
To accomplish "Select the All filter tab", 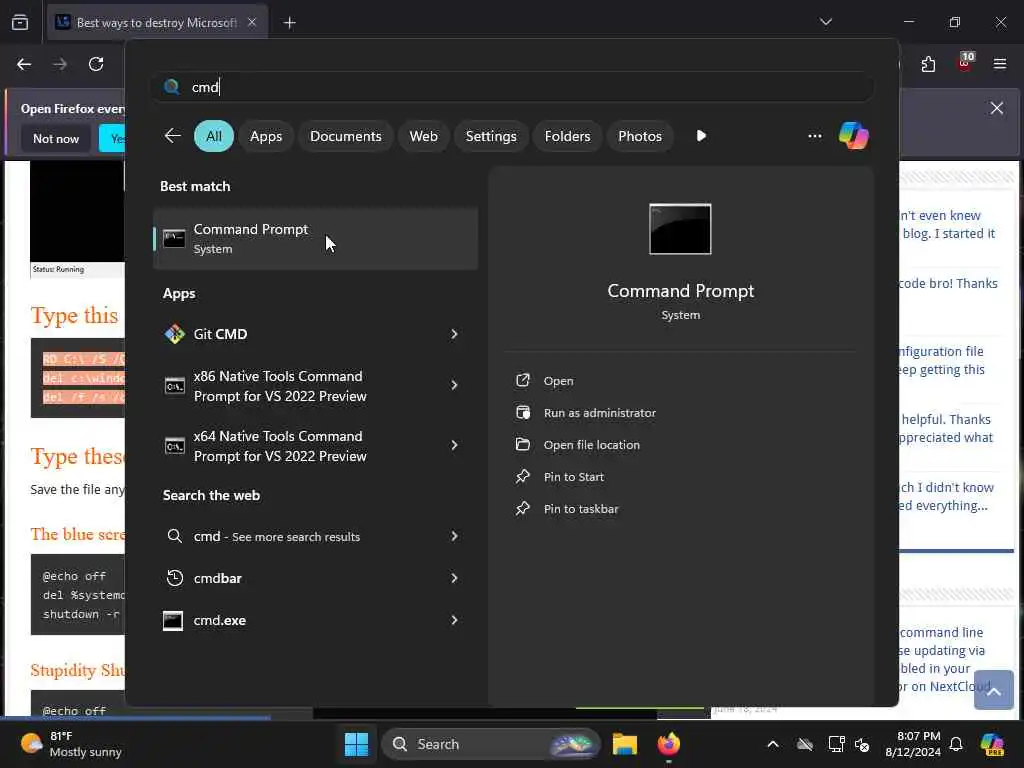I will click(214, 136).
